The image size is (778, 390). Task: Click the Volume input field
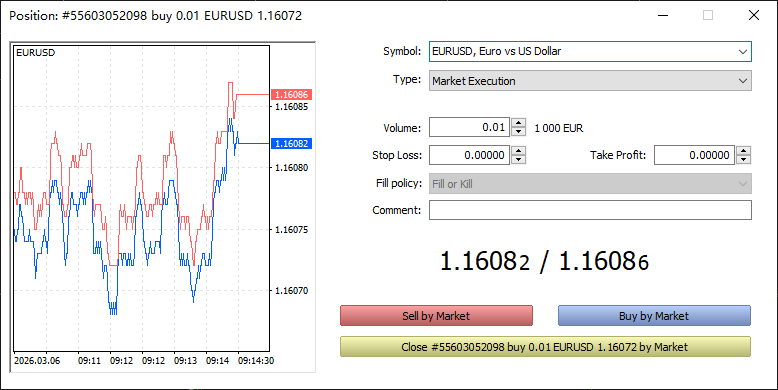click(x=469, y=128)
